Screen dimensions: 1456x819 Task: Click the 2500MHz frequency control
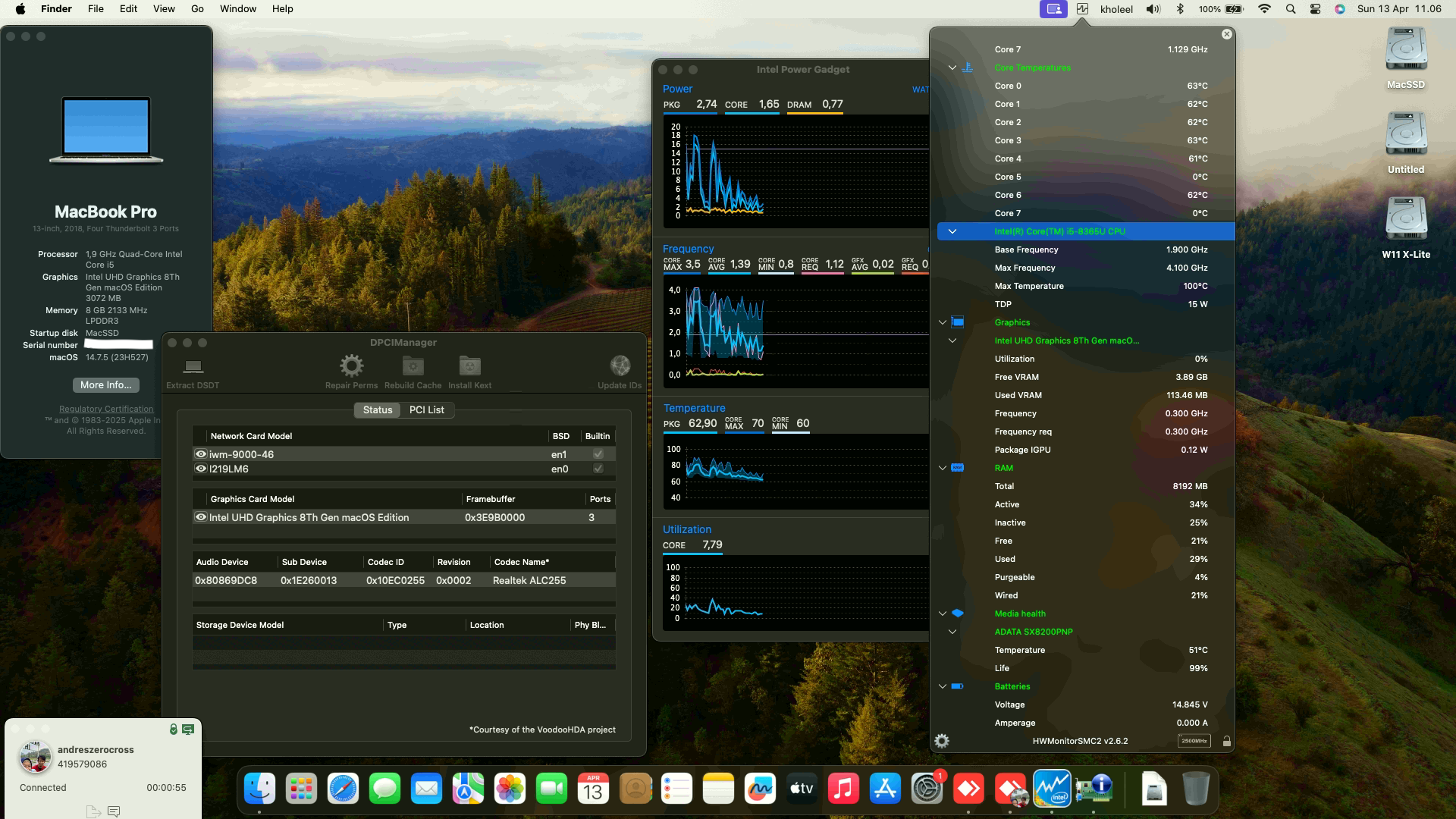tap(1194, 740)
